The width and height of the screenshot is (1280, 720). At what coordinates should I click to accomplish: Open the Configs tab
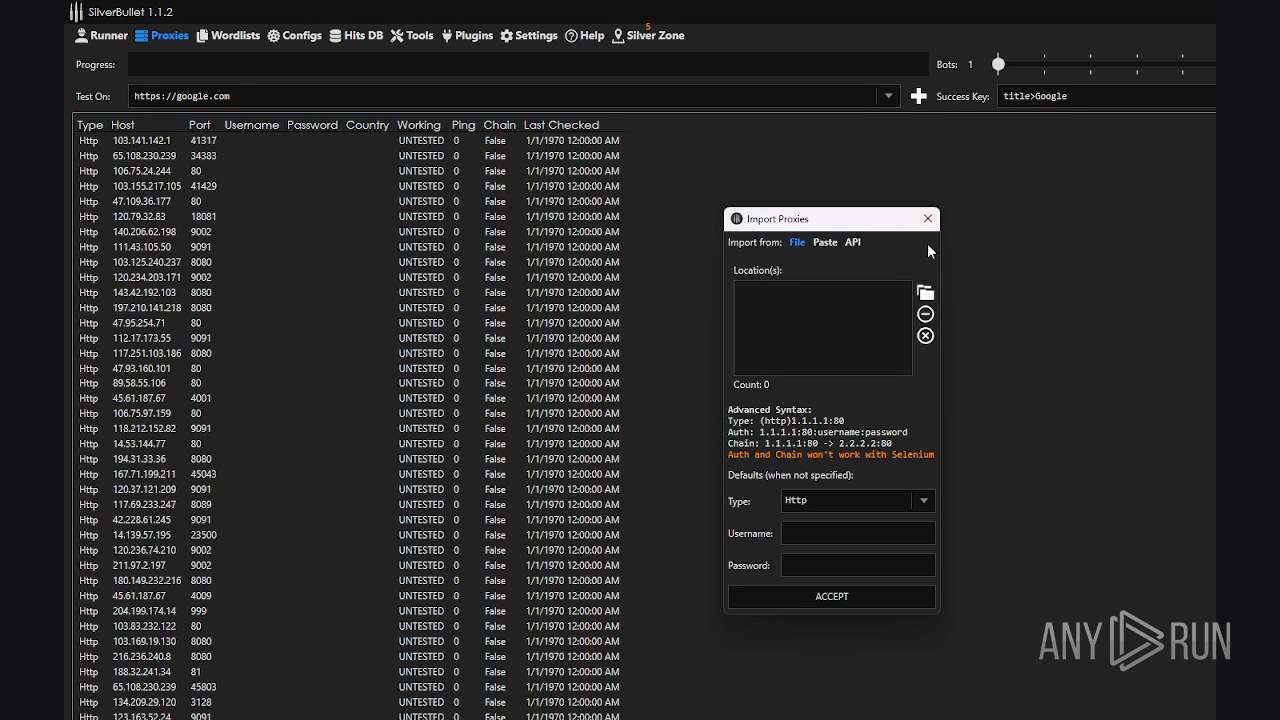[x=295, y=35]
